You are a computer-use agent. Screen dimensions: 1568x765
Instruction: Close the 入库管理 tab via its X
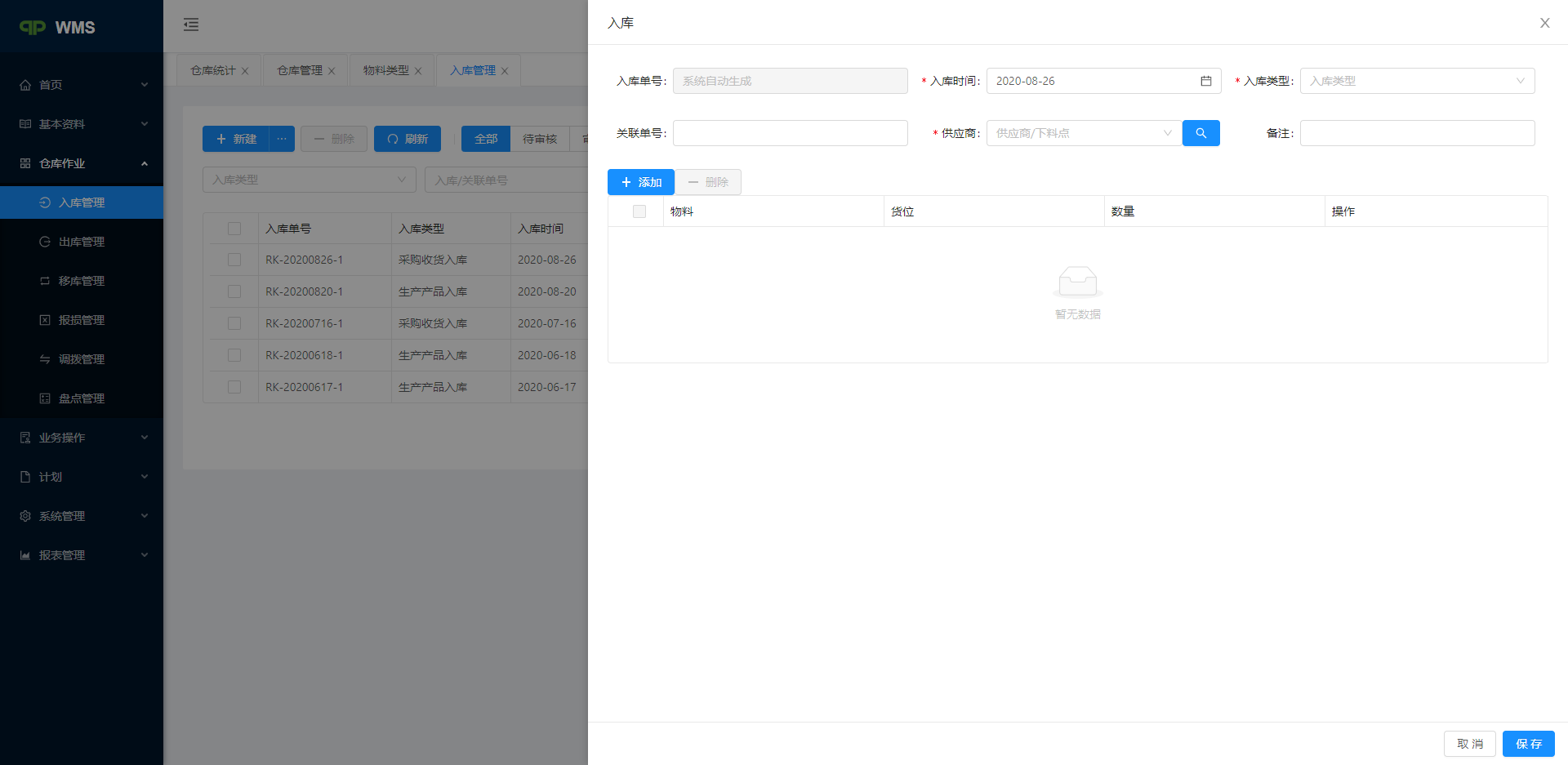coord(505,71)
